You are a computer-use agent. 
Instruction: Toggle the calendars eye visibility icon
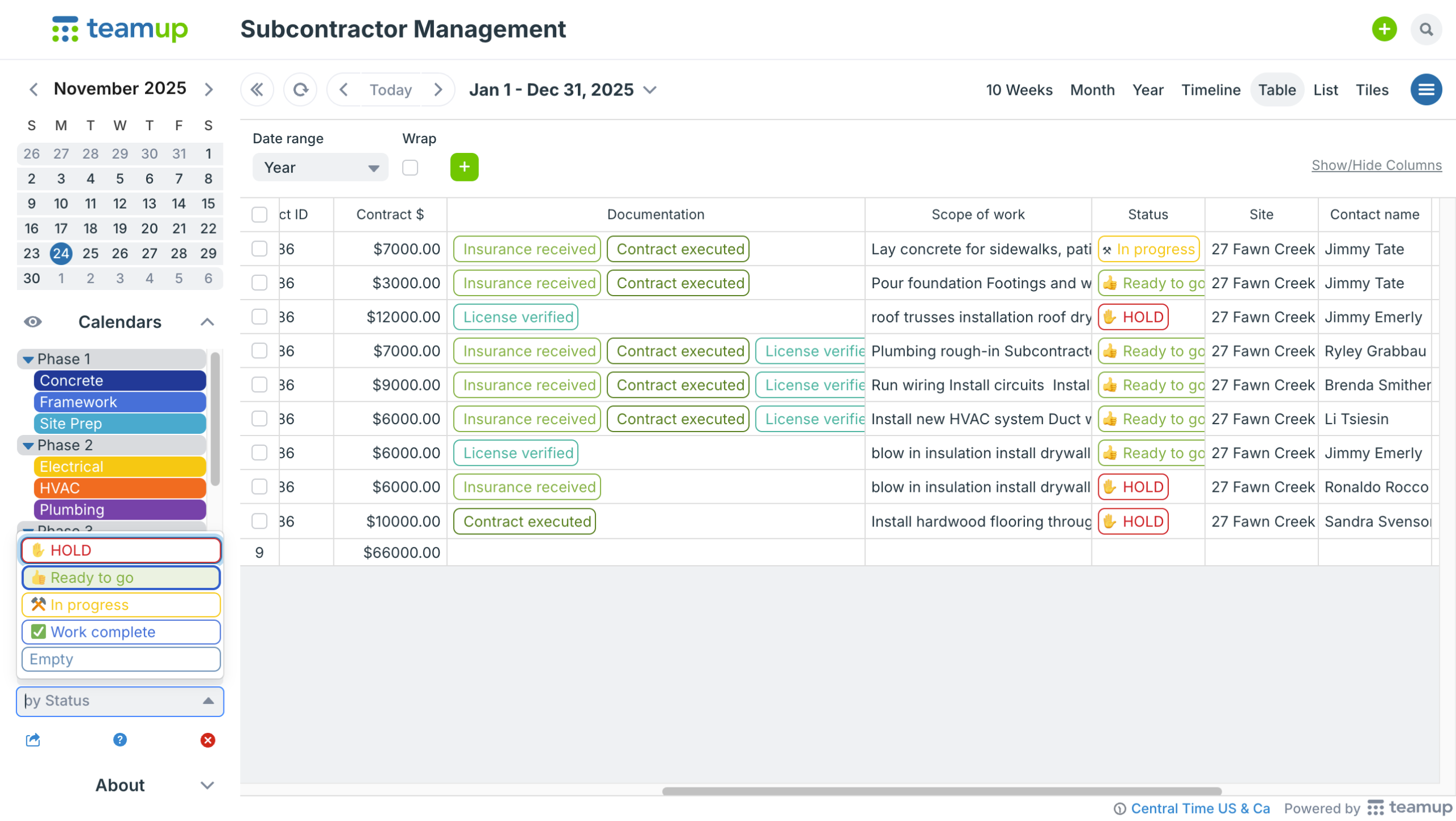[x=33, y=322]
